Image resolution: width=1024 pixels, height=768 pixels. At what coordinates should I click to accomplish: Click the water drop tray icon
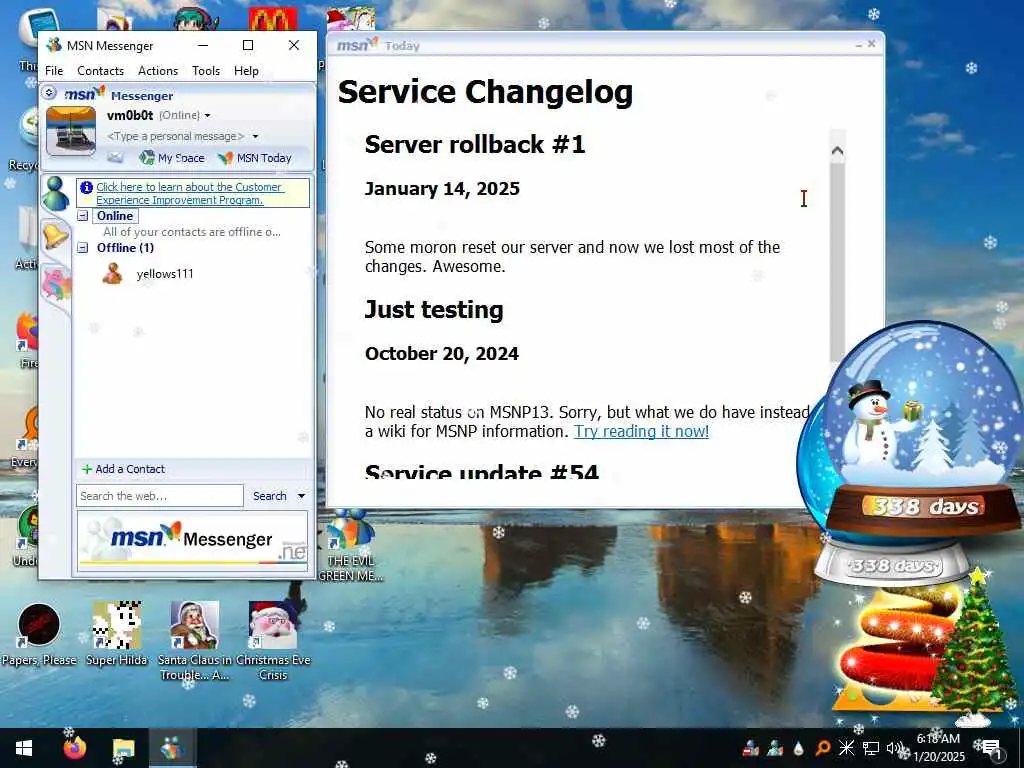point(798,748)
